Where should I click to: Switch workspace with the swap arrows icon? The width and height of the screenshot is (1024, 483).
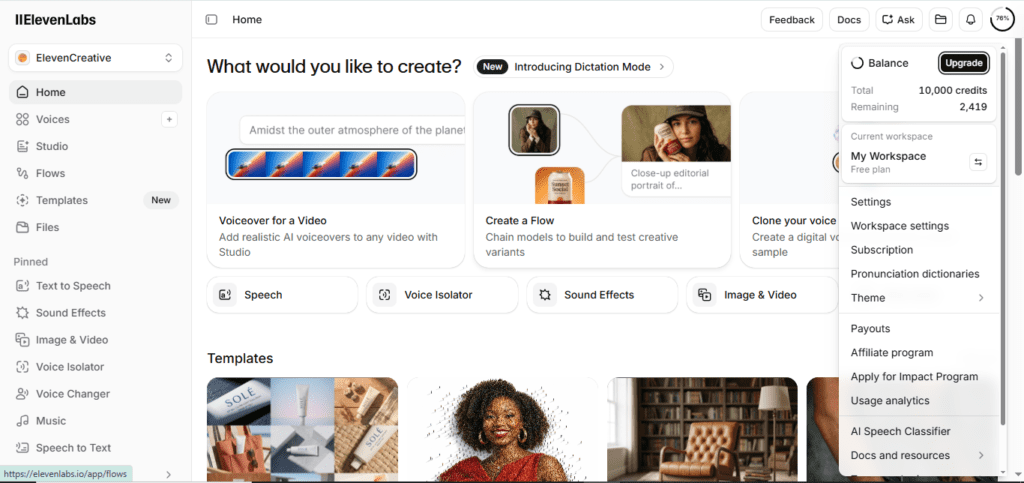(978, 163)
